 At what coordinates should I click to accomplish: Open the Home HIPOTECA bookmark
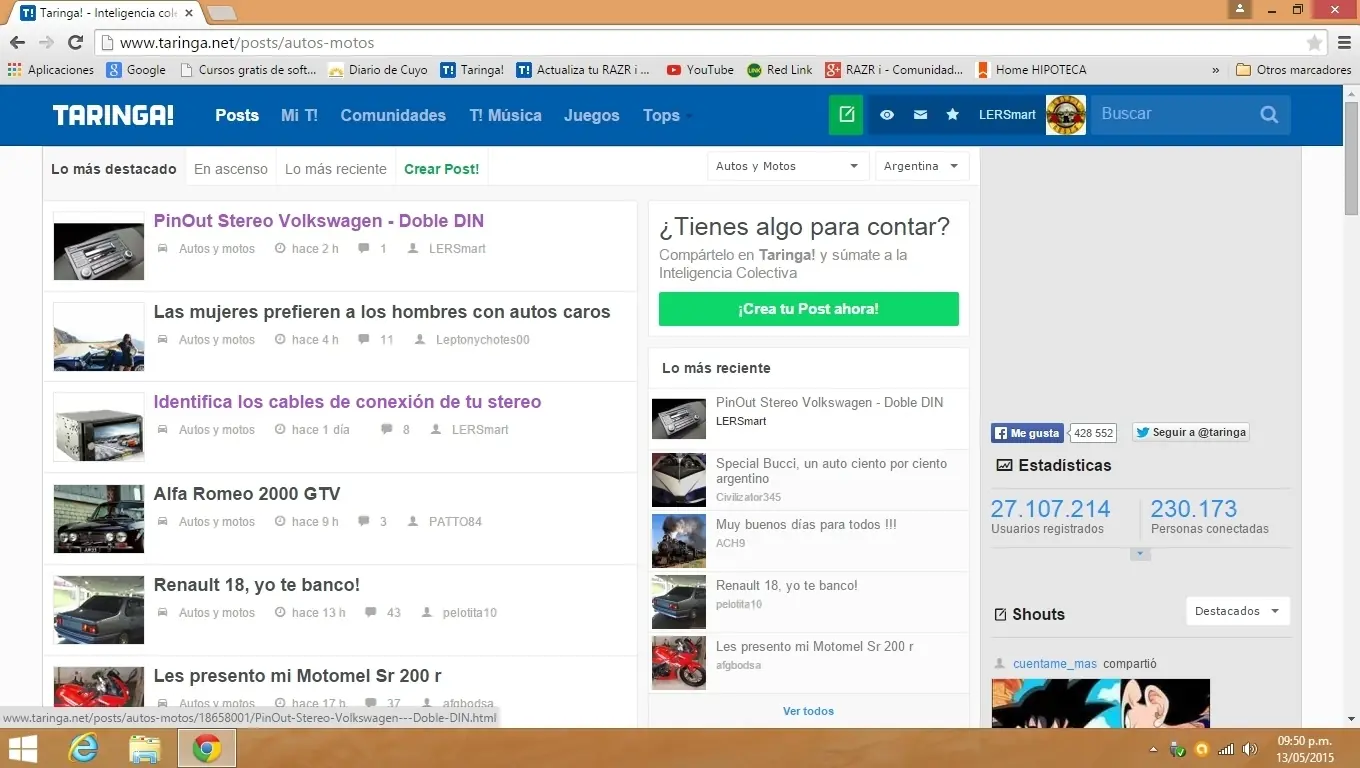tap(1031, 70)
